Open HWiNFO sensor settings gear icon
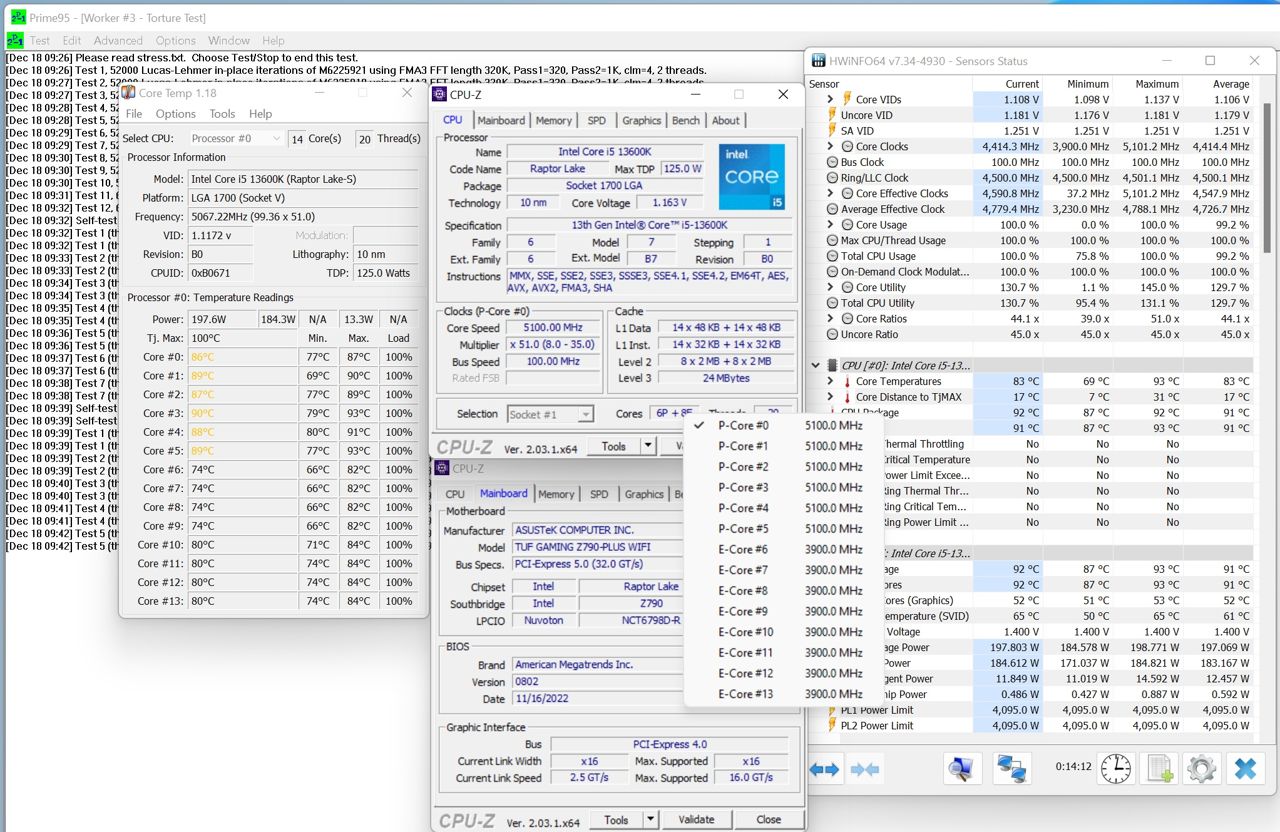Screen dimensions: 1280x832 pyautogui.click(x=1201, y=768)
